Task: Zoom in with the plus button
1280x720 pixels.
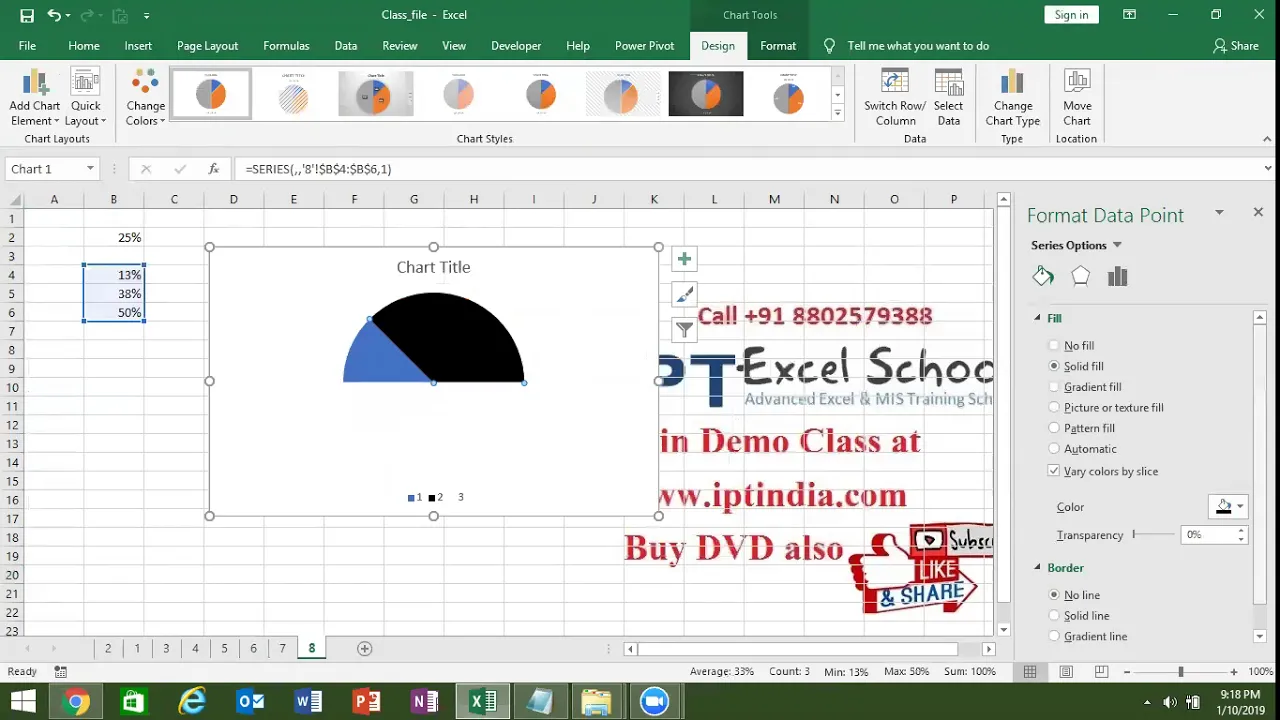Action: (1234, 672)
